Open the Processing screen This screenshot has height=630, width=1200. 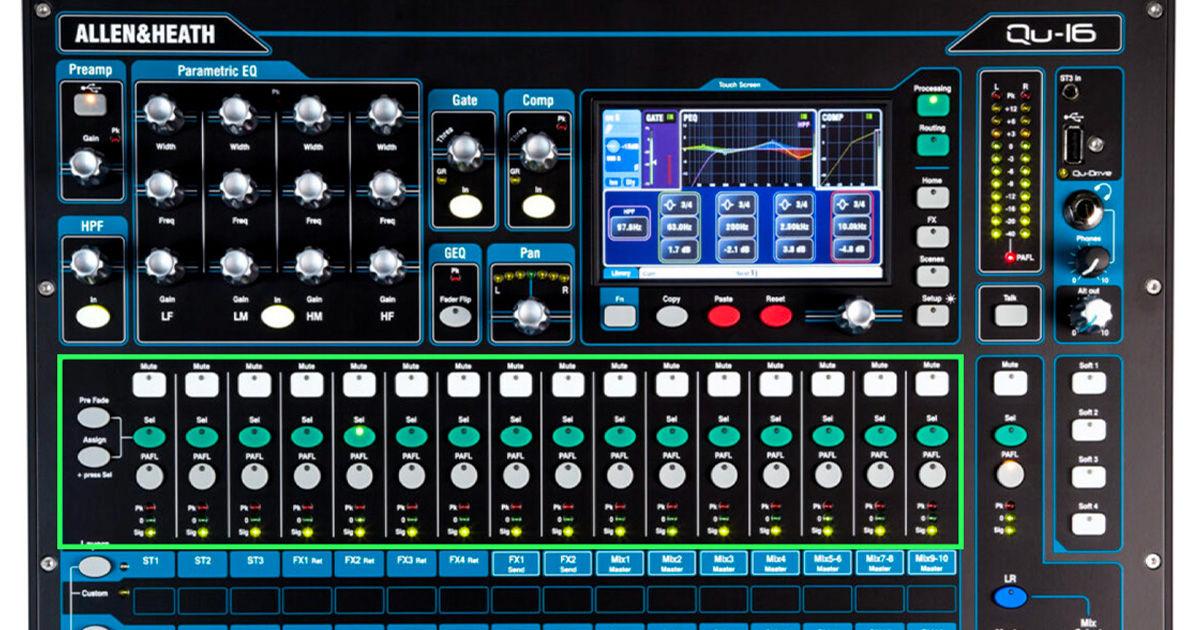tap(932, 107)
